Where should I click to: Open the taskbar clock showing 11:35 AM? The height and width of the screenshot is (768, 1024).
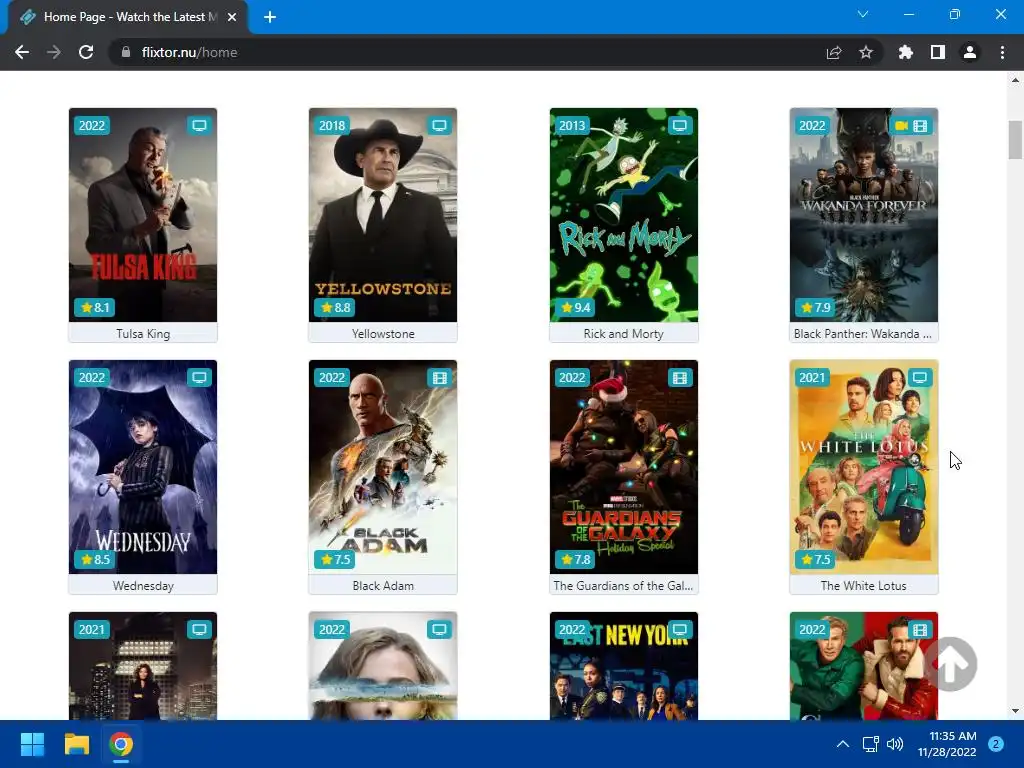point(947,744)
